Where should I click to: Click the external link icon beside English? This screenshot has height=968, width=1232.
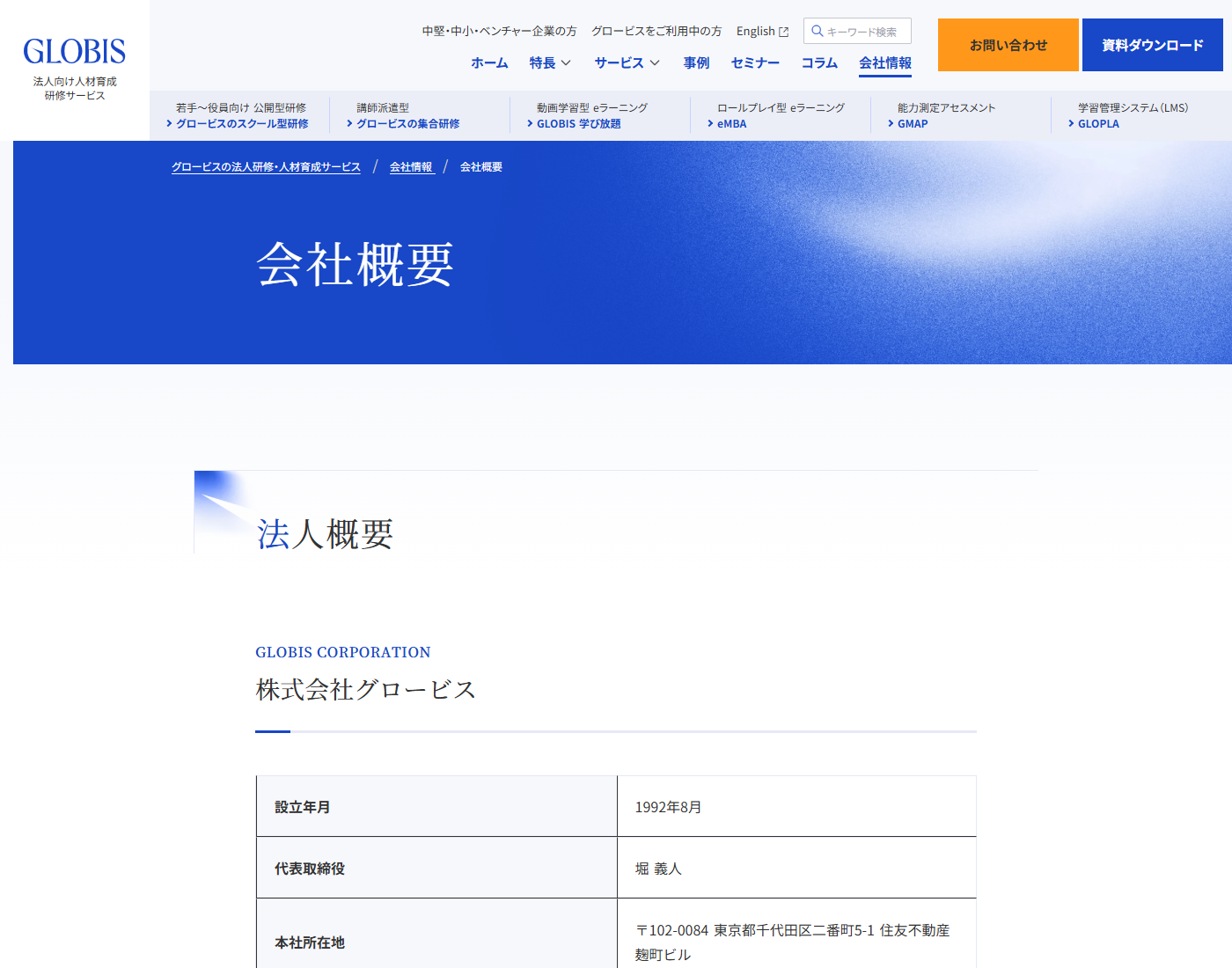point(784,32)
